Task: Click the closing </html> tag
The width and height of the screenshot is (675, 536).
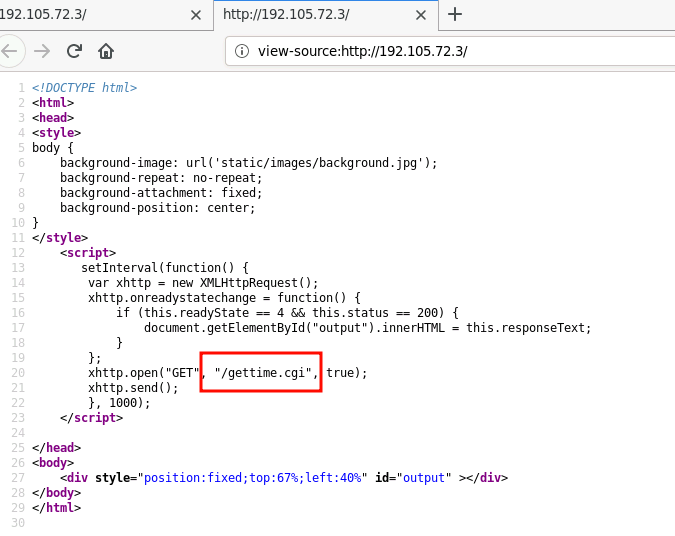Action: pos(56,508)
